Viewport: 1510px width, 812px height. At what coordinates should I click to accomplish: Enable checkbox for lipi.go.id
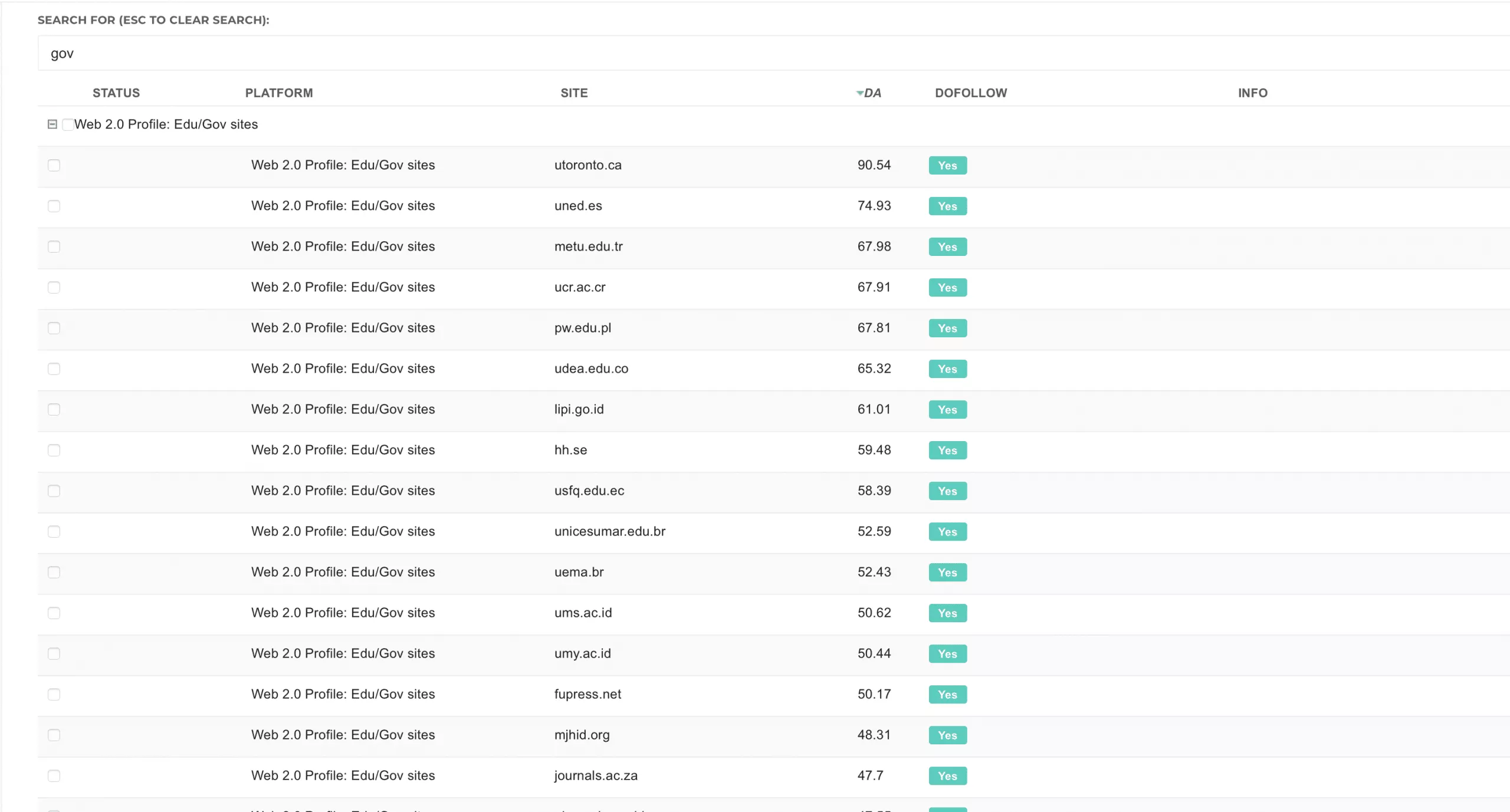[54, 409]
